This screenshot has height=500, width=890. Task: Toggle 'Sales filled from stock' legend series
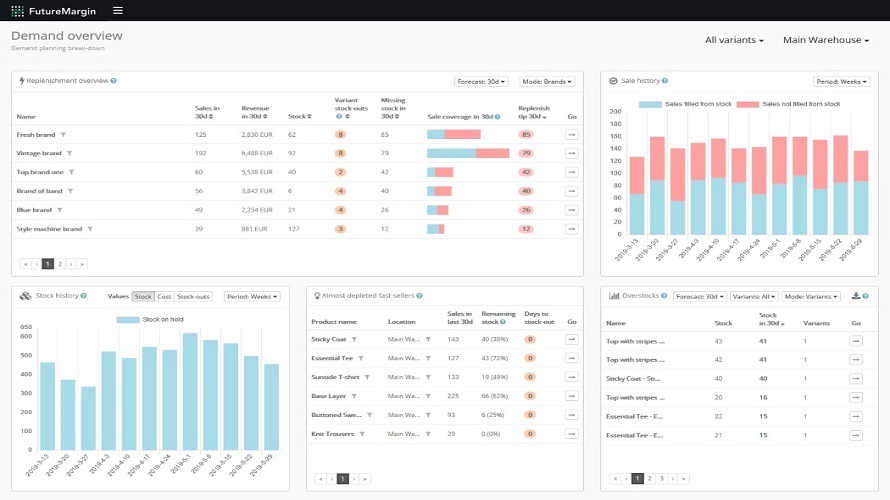(685, 104)
